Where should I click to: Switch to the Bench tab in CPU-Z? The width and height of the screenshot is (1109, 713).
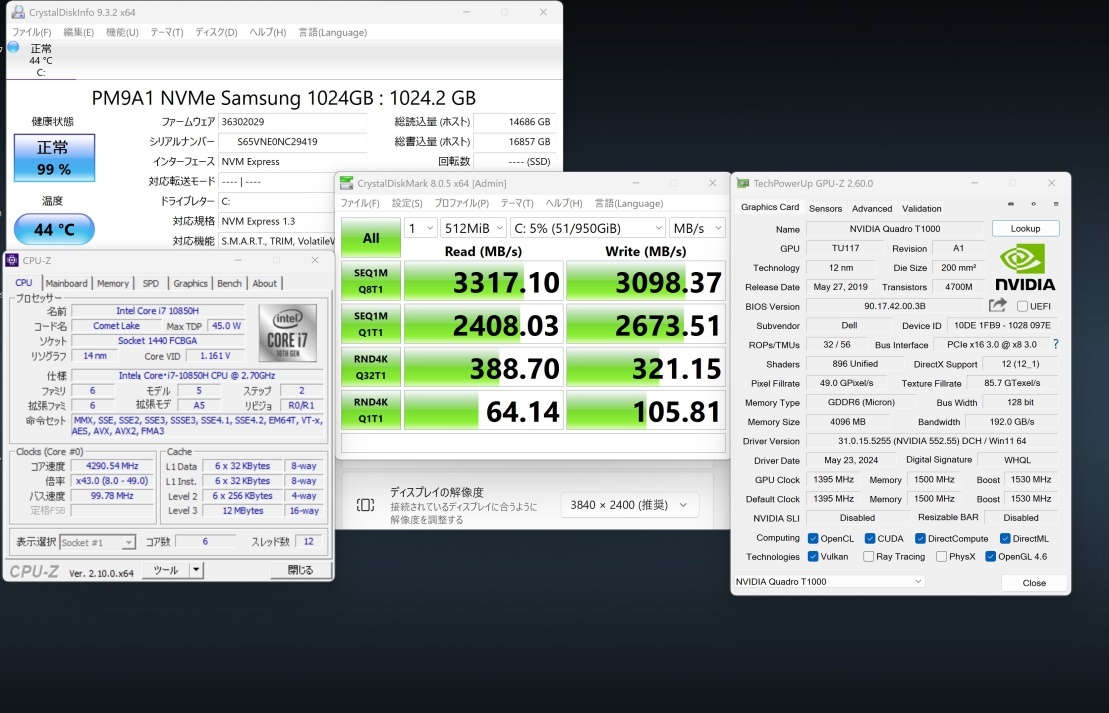pyautogui.click(x=229, y=283)
